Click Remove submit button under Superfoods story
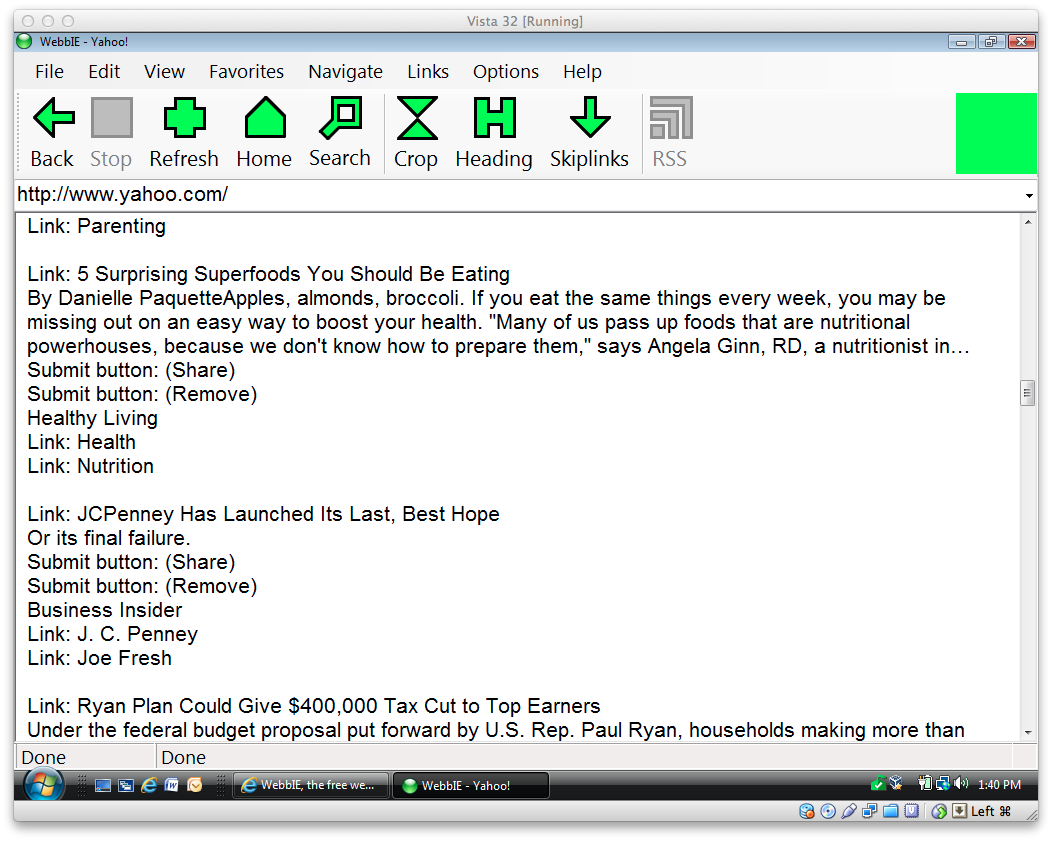 142,394
